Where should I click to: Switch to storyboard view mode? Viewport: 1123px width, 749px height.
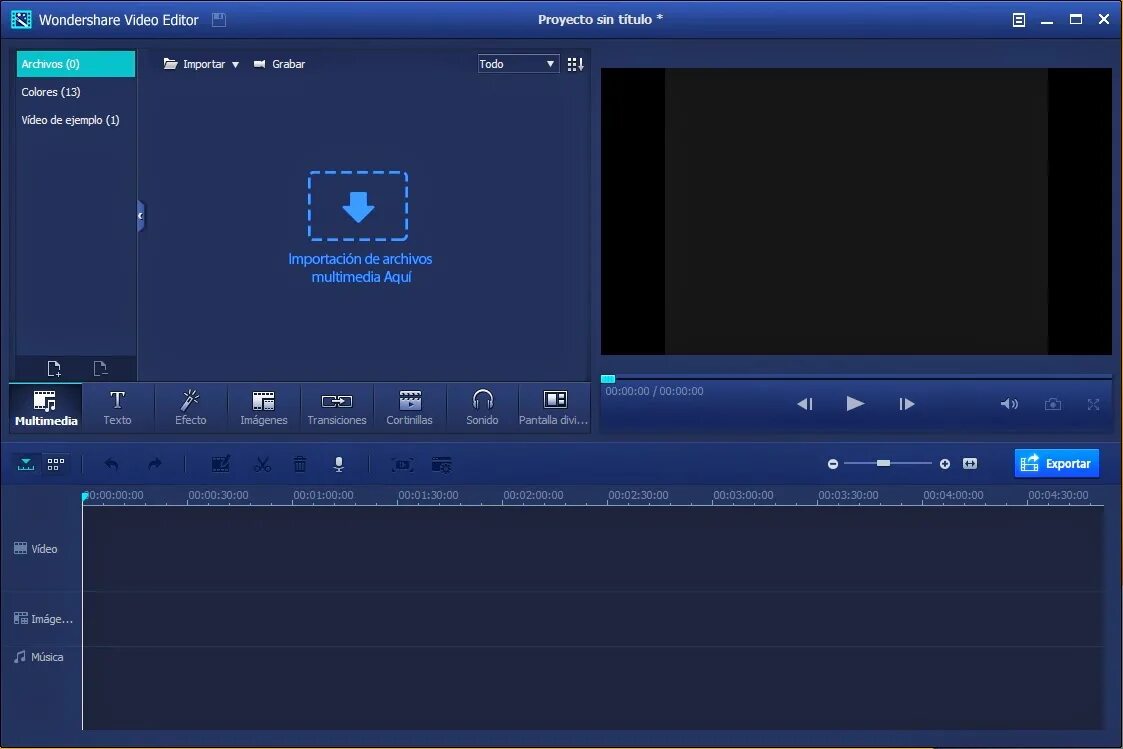point(56,464)
